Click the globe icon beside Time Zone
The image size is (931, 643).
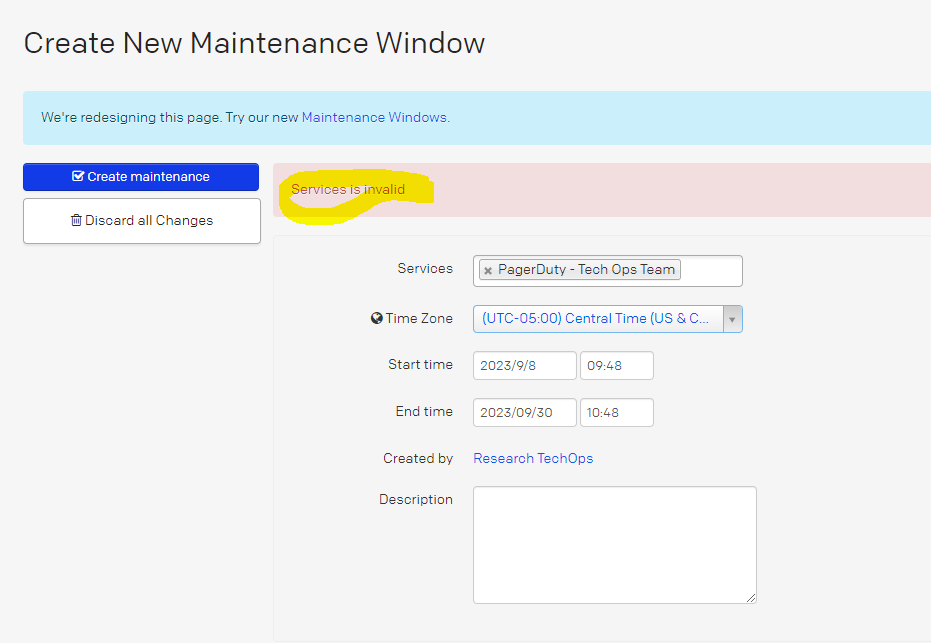[376, 318]
